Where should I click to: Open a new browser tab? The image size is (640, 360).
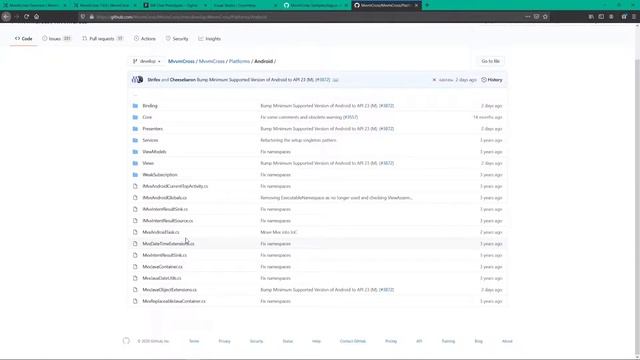coord(427,5)
